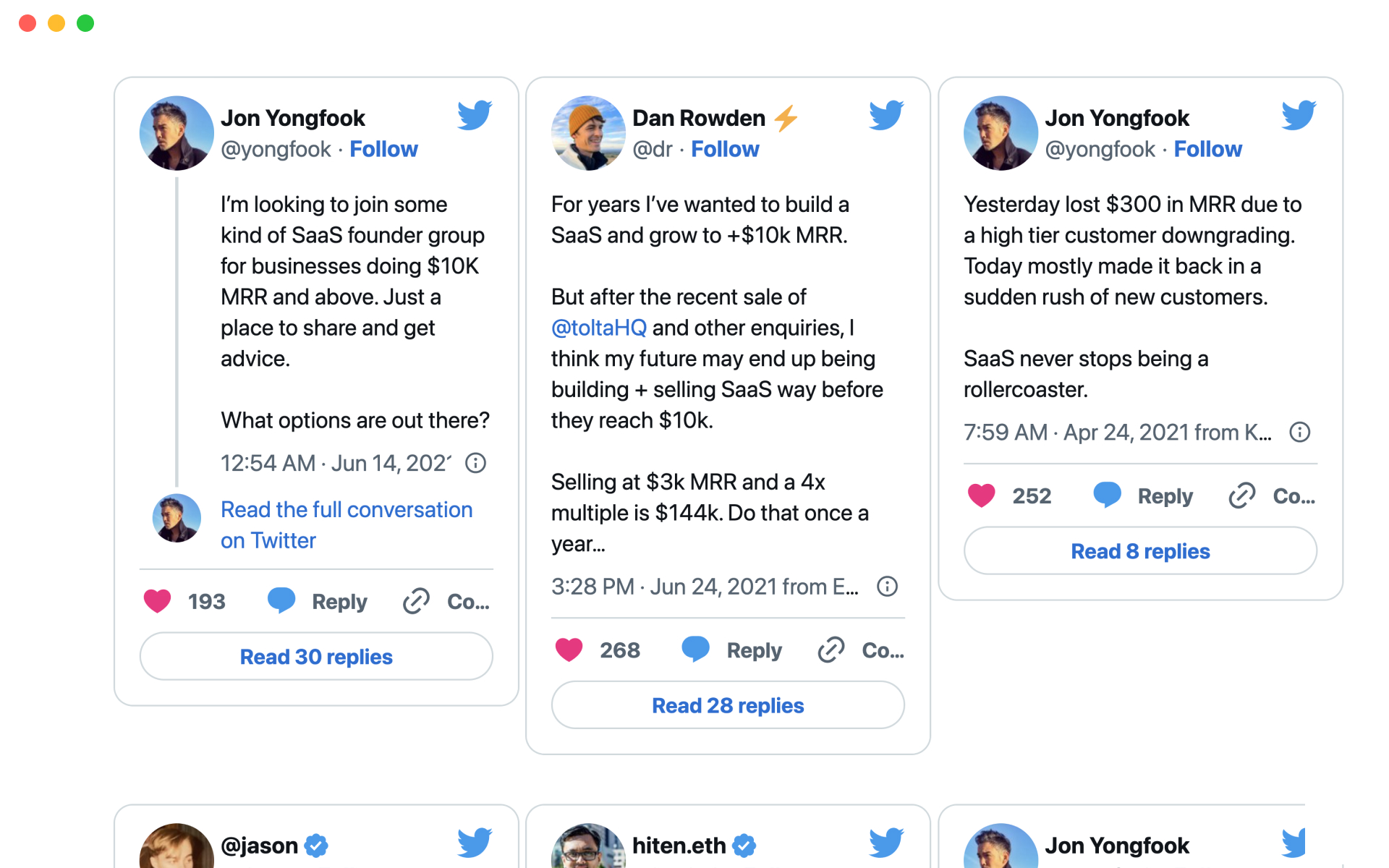Click Dan Rowden's profile photo
This screenshot has height=868, width=1389.
(x=587, y=133)
